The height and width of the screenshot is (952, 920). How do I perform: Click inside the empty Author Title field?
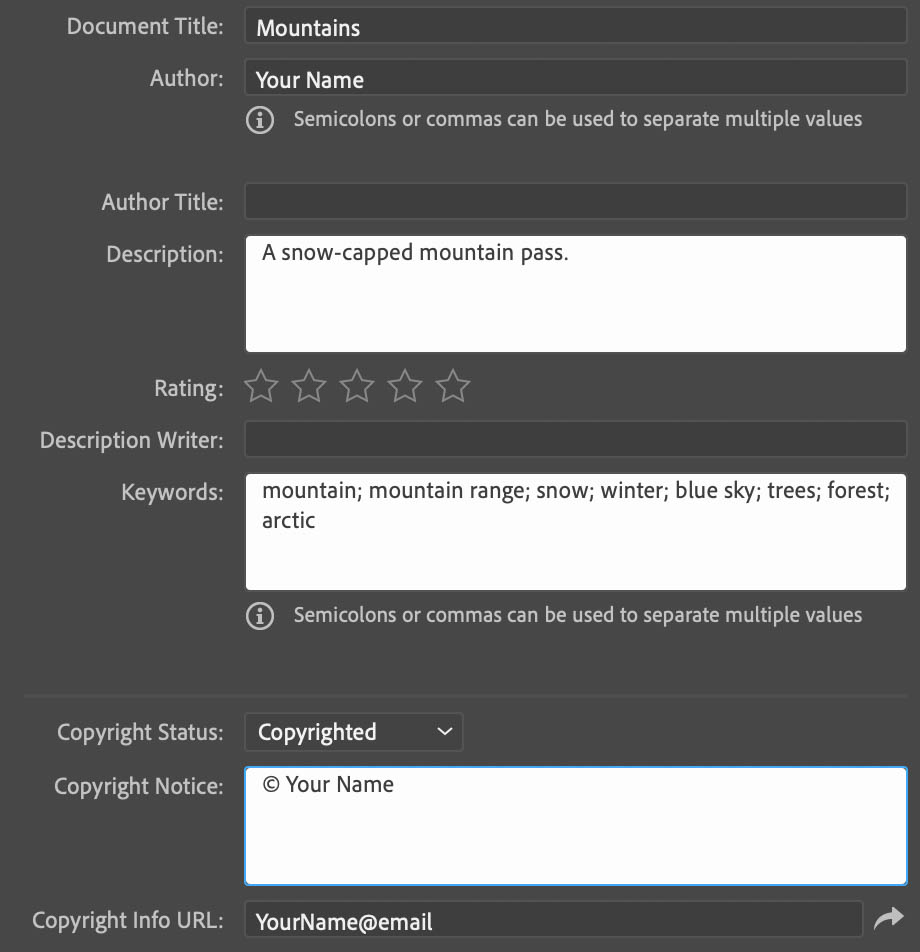pyautogui.click(x=575, y=200)
